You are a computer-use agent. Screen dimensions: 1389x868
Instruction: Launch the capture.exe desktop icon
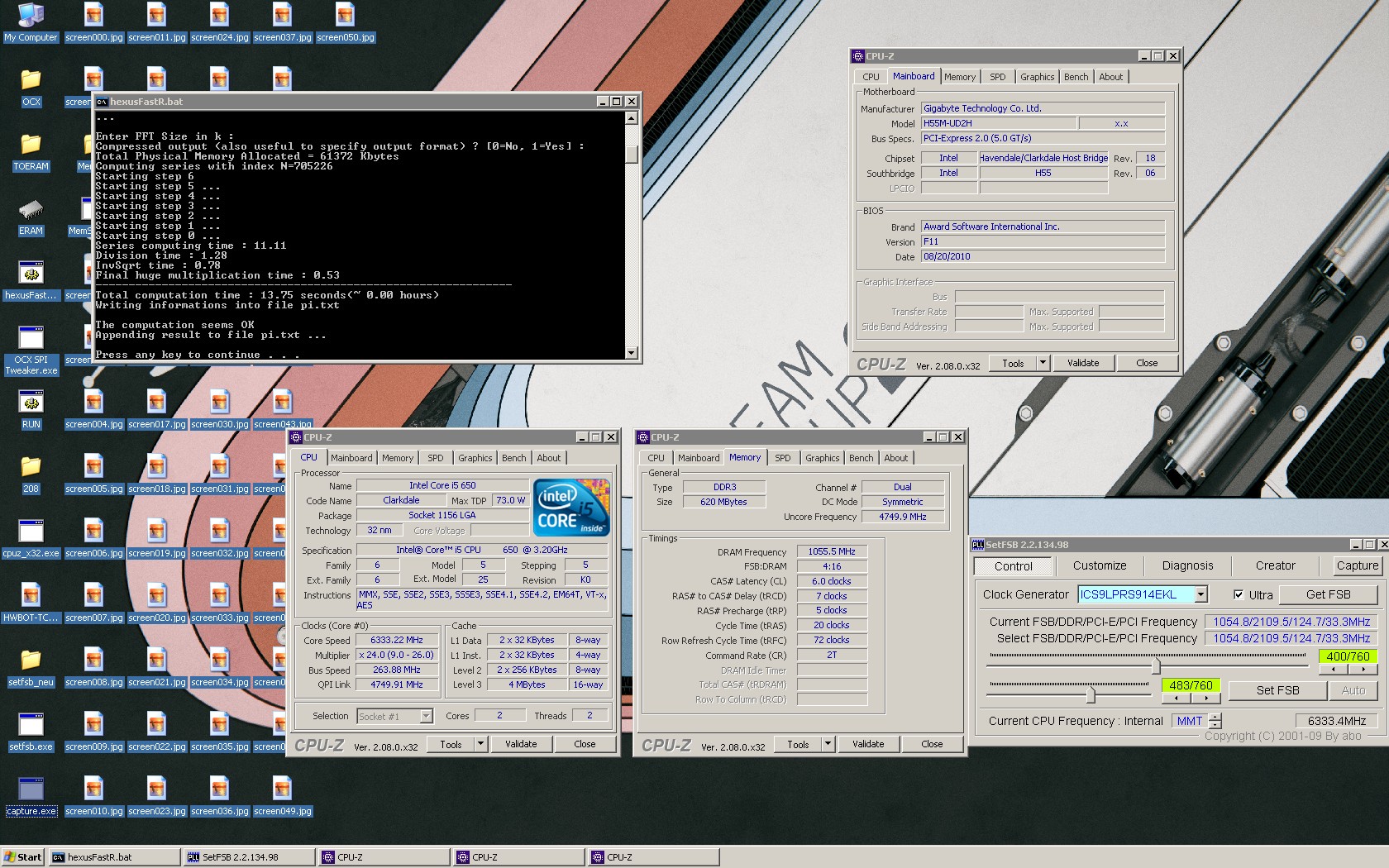pos(31,797)
